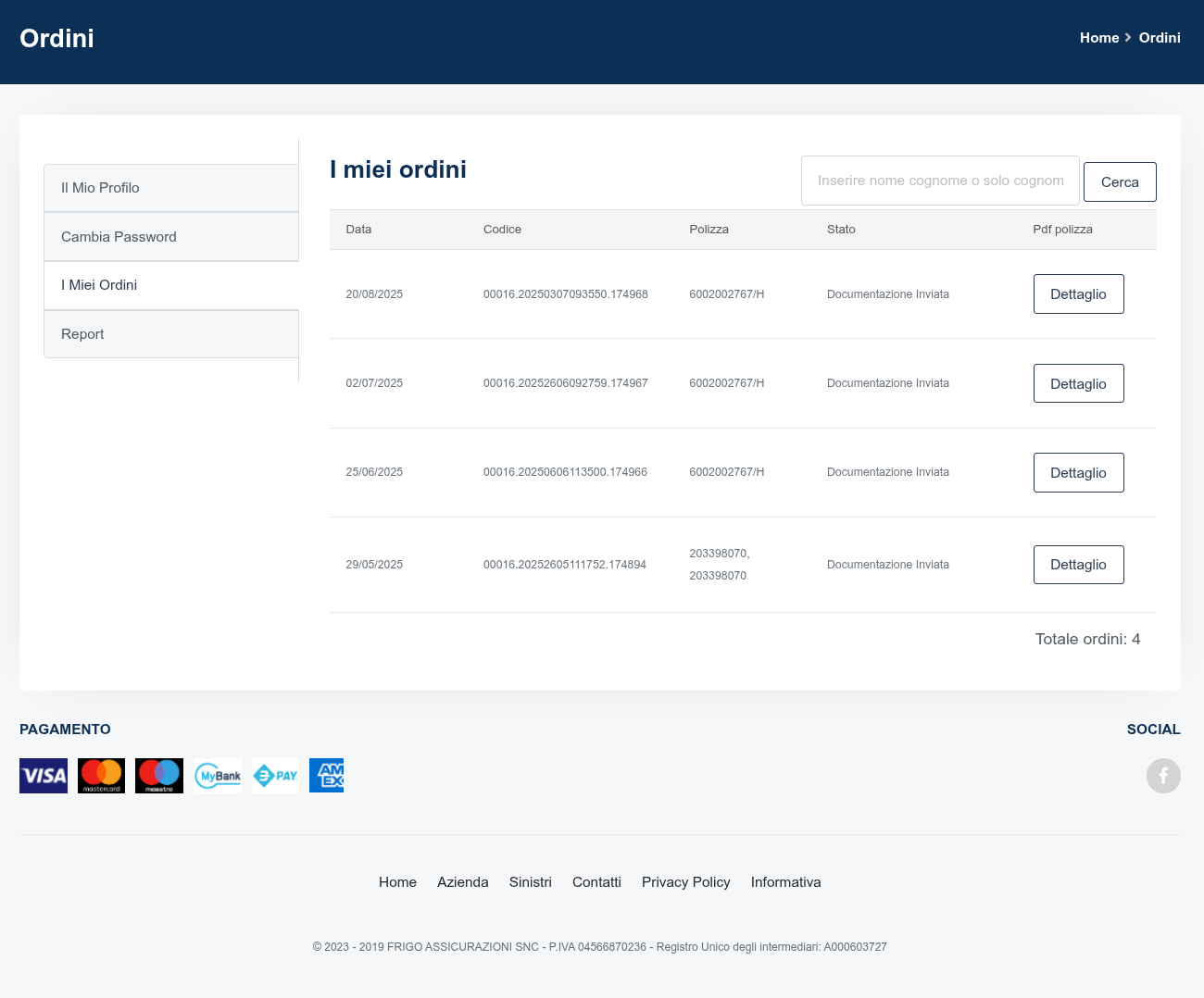Screen dimensions: 1204x998
Task: Click the American Express logo
Action: point(326,776)
